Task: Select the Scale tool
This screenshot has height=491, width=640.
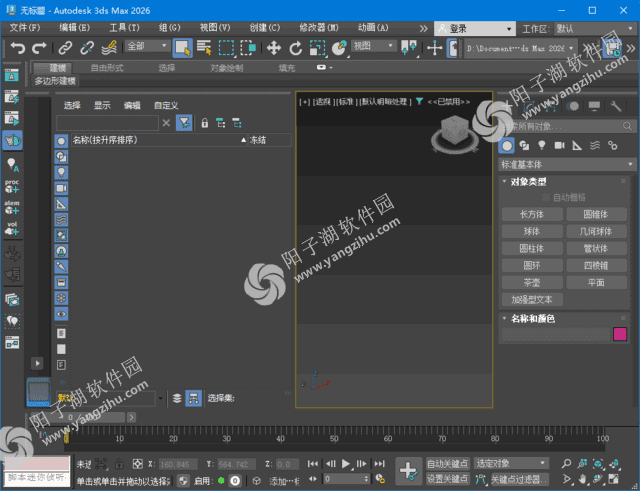Action: (x=317, y=48)
